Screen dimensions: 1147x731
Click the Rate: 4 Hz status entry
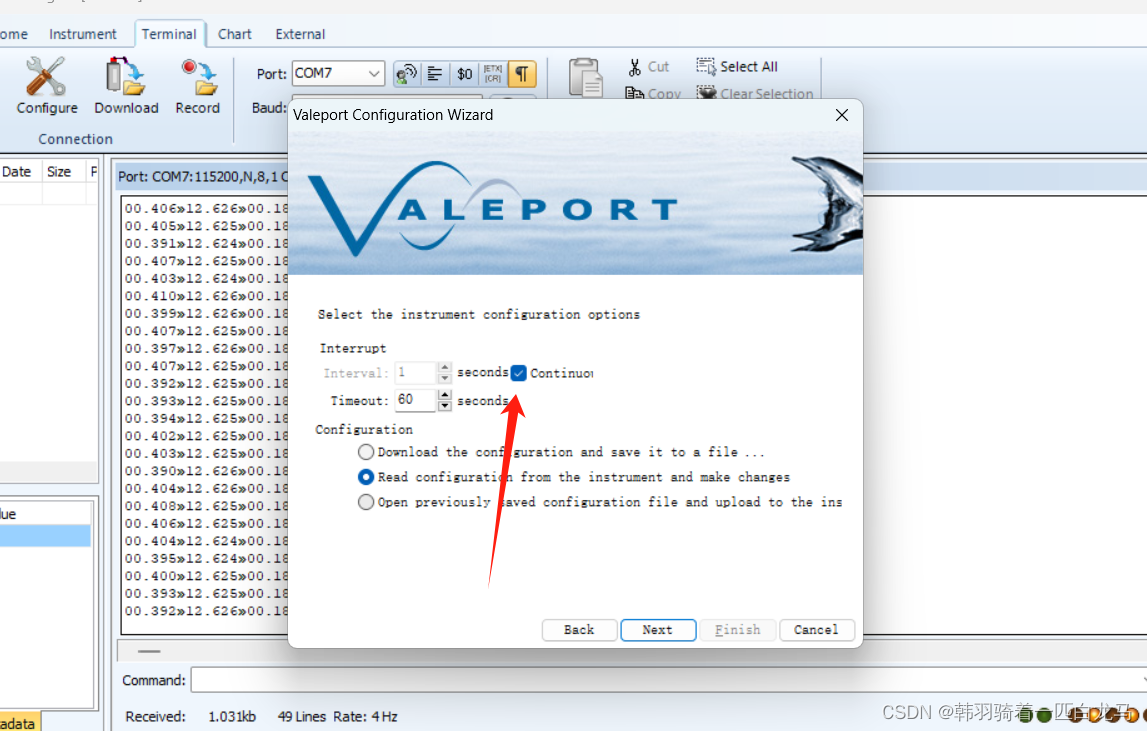[x=365, y=716]
